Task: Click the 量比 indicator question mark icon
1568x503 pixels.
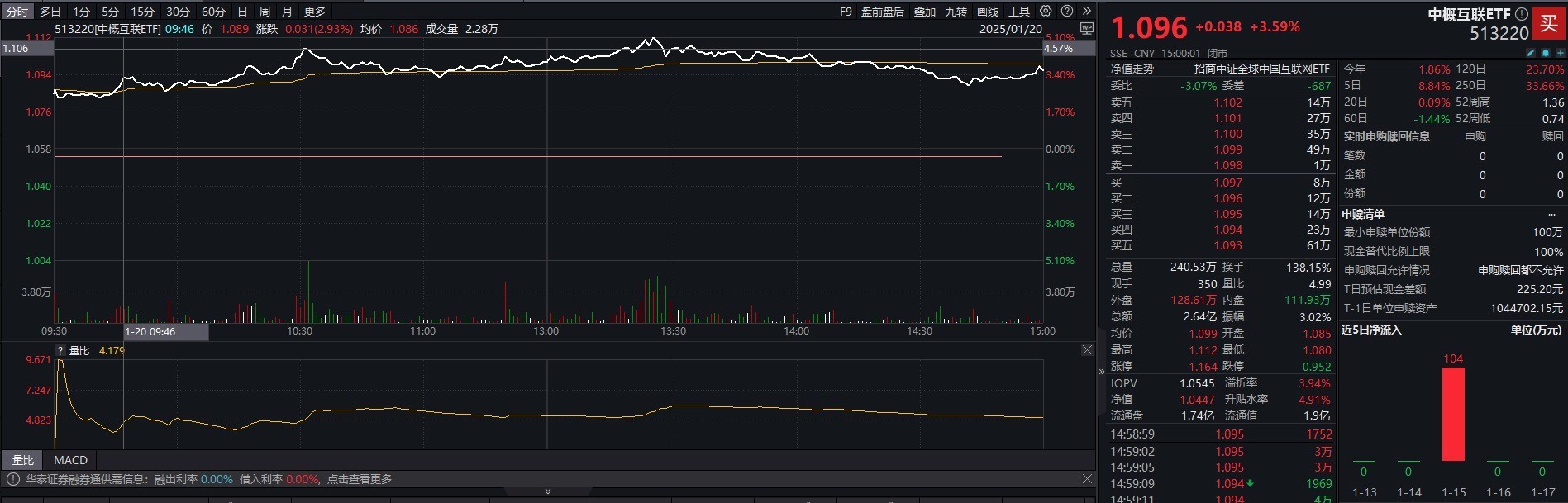Action: tap(60, 351)
